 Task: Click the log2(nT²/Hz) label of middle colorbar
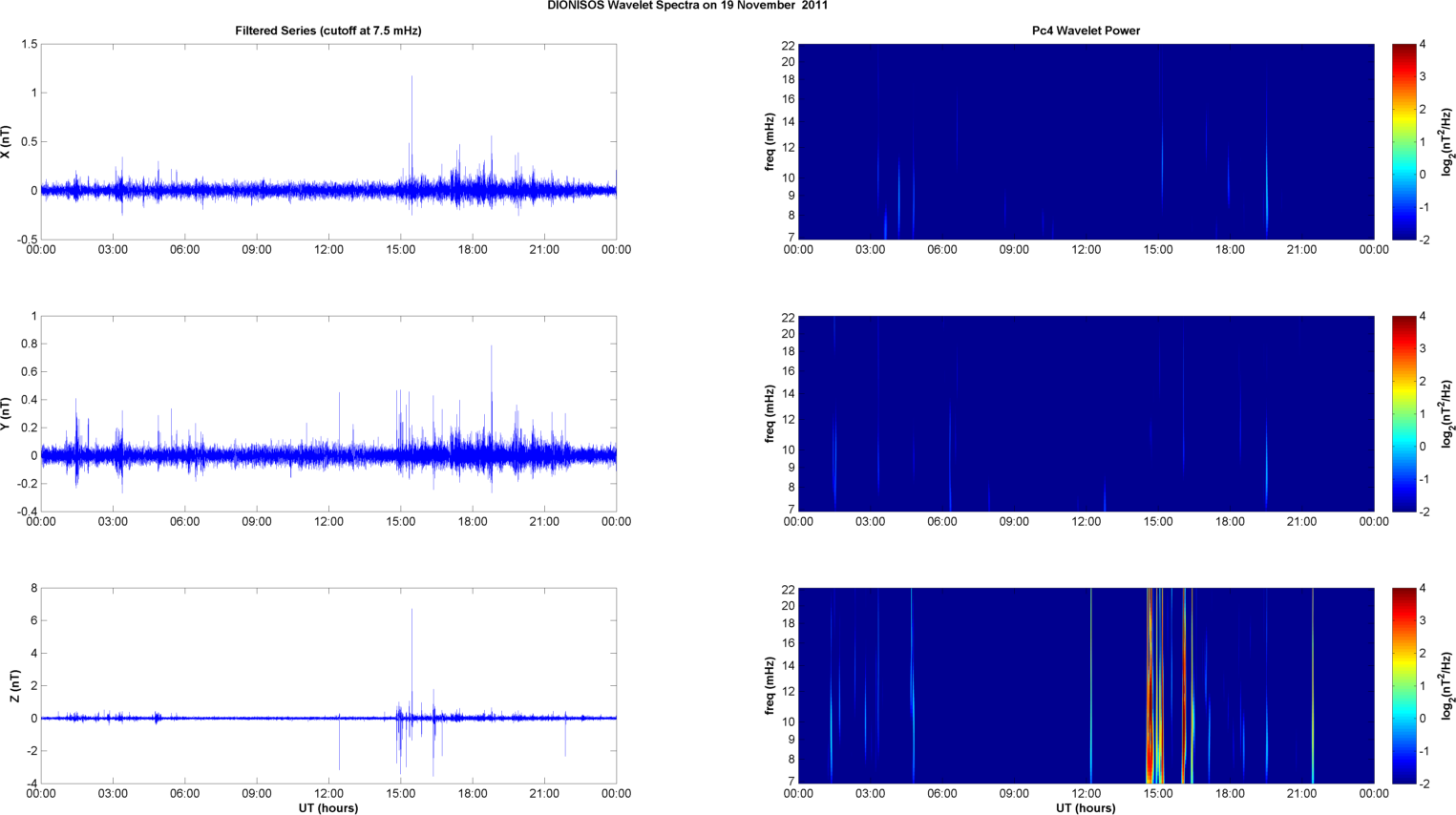point(1446,413)
